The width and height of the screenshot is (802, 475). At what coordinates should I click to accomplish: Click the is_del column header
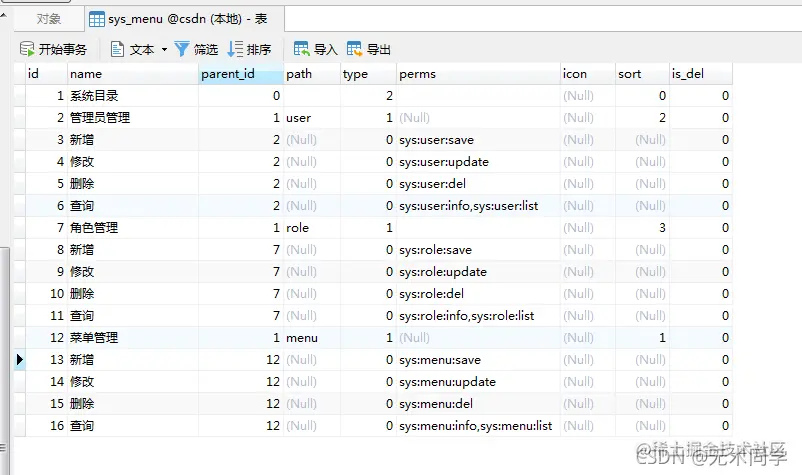click(701, 74)
